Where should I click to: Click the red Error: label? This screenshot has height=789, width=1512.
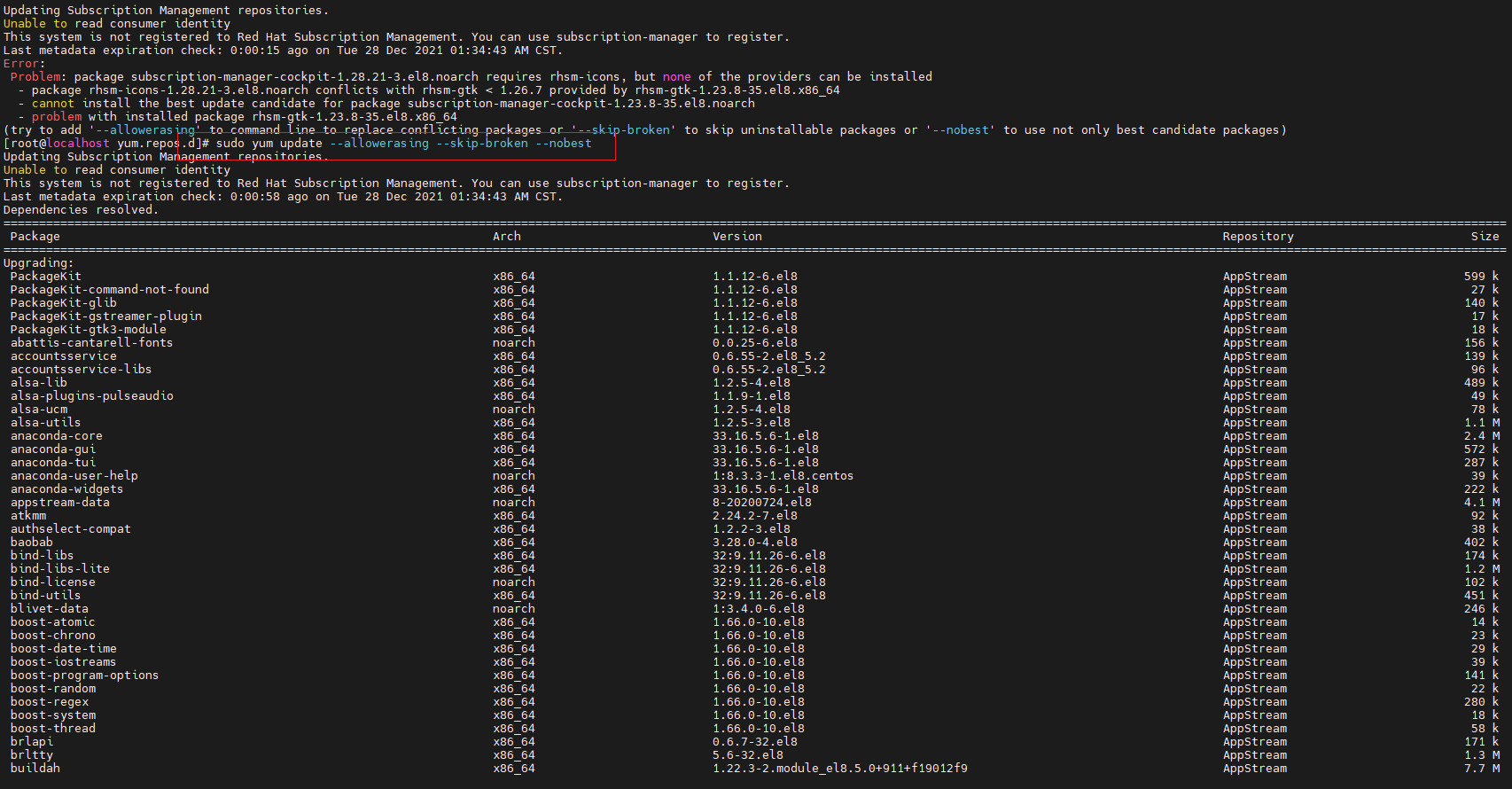[25, 64]
